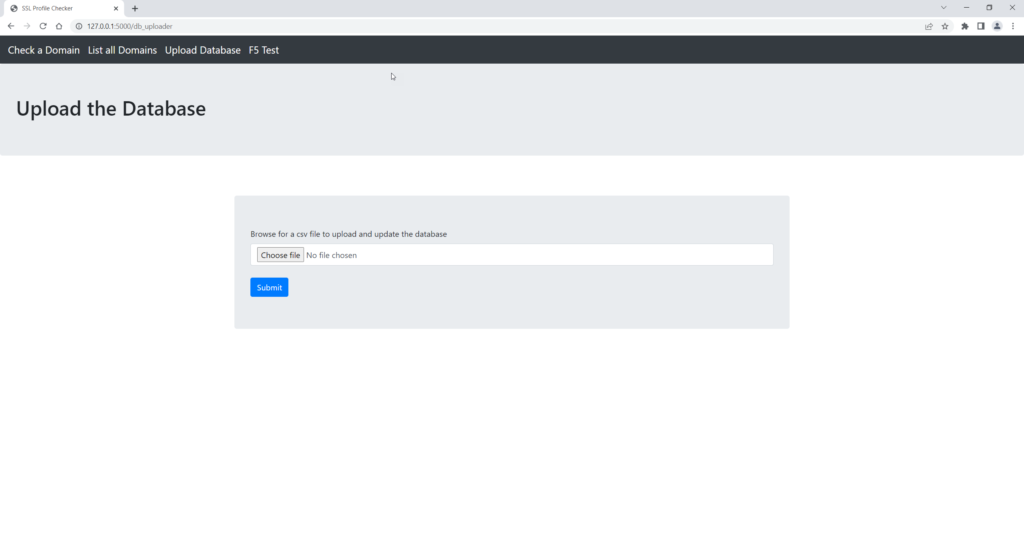This screenshot has width=1024, height=556.
Task: Bookmark this page with the star icon
Action: (945, 26)
